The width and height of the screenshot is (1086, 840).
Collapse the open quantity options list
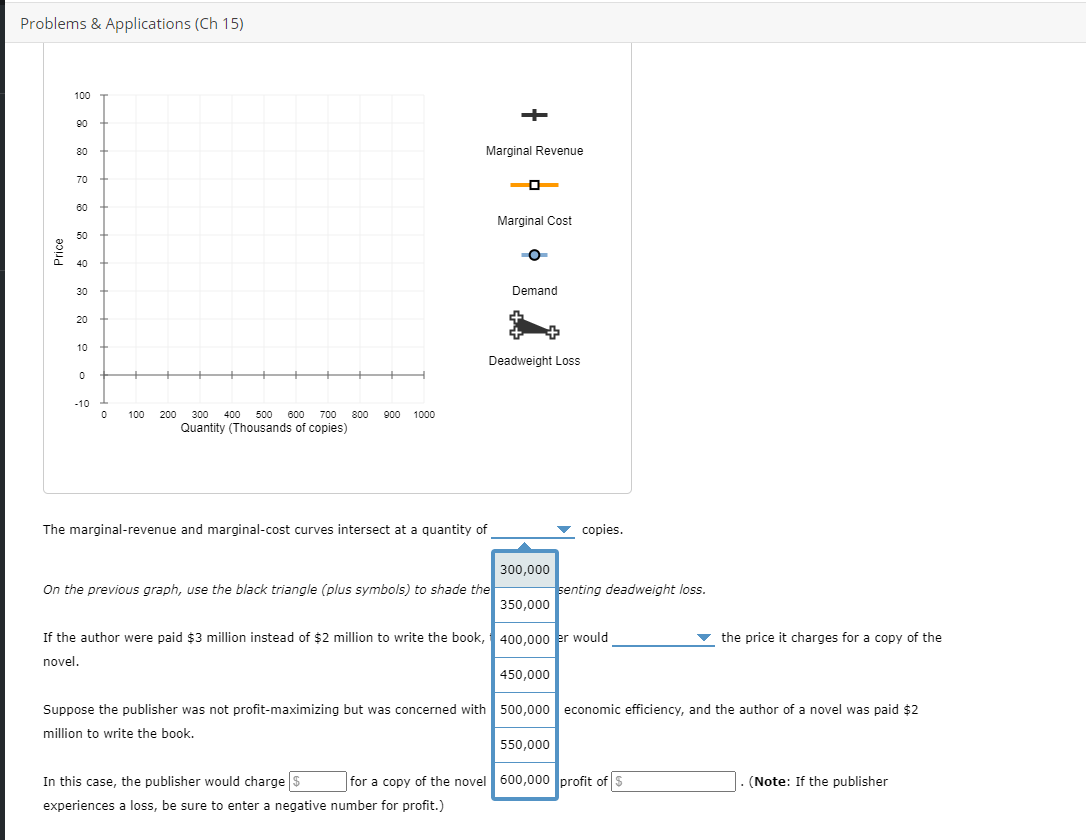coord(563,529)
